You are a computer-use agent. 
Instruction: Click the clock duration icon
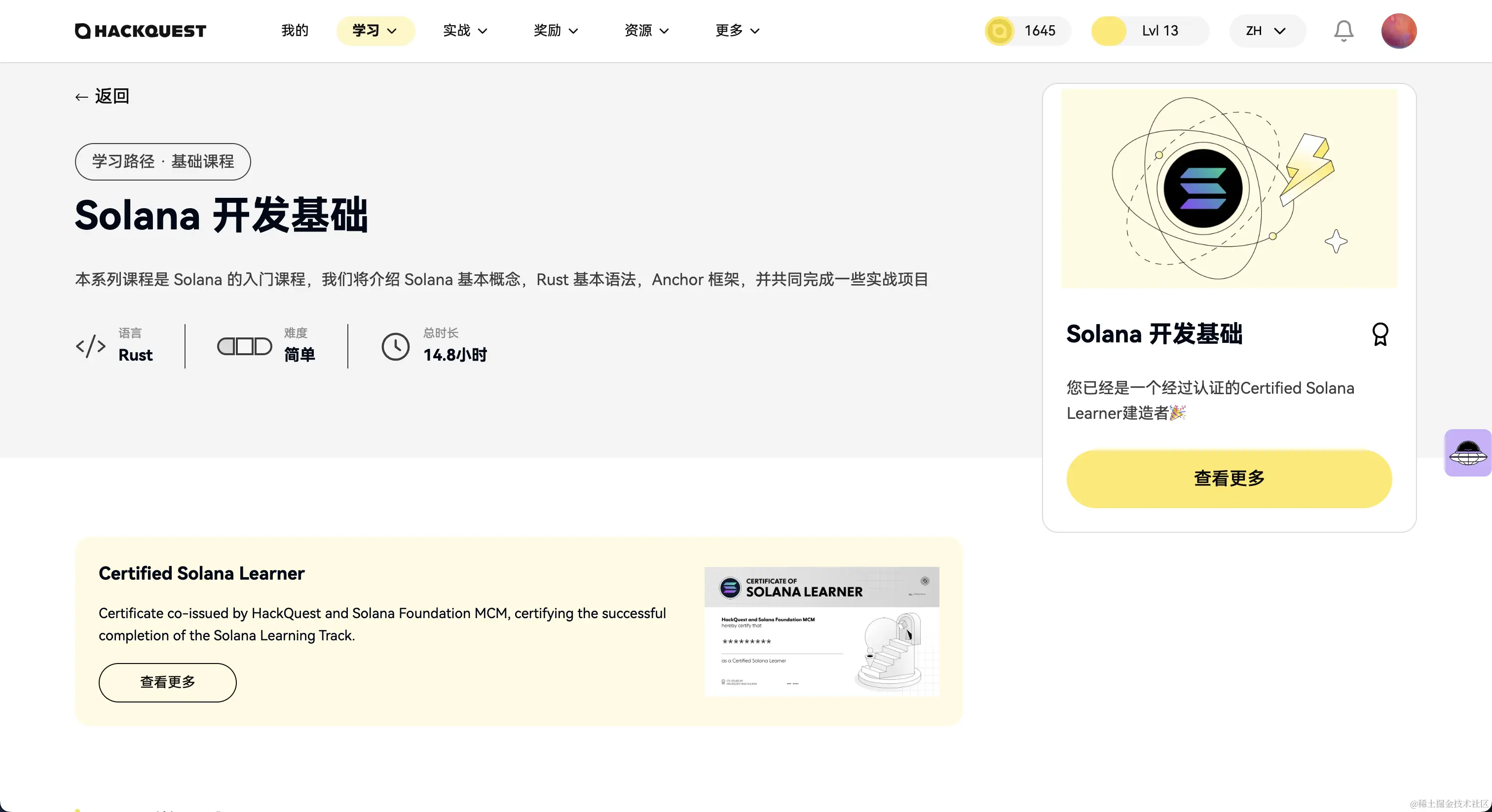point(396,346)
